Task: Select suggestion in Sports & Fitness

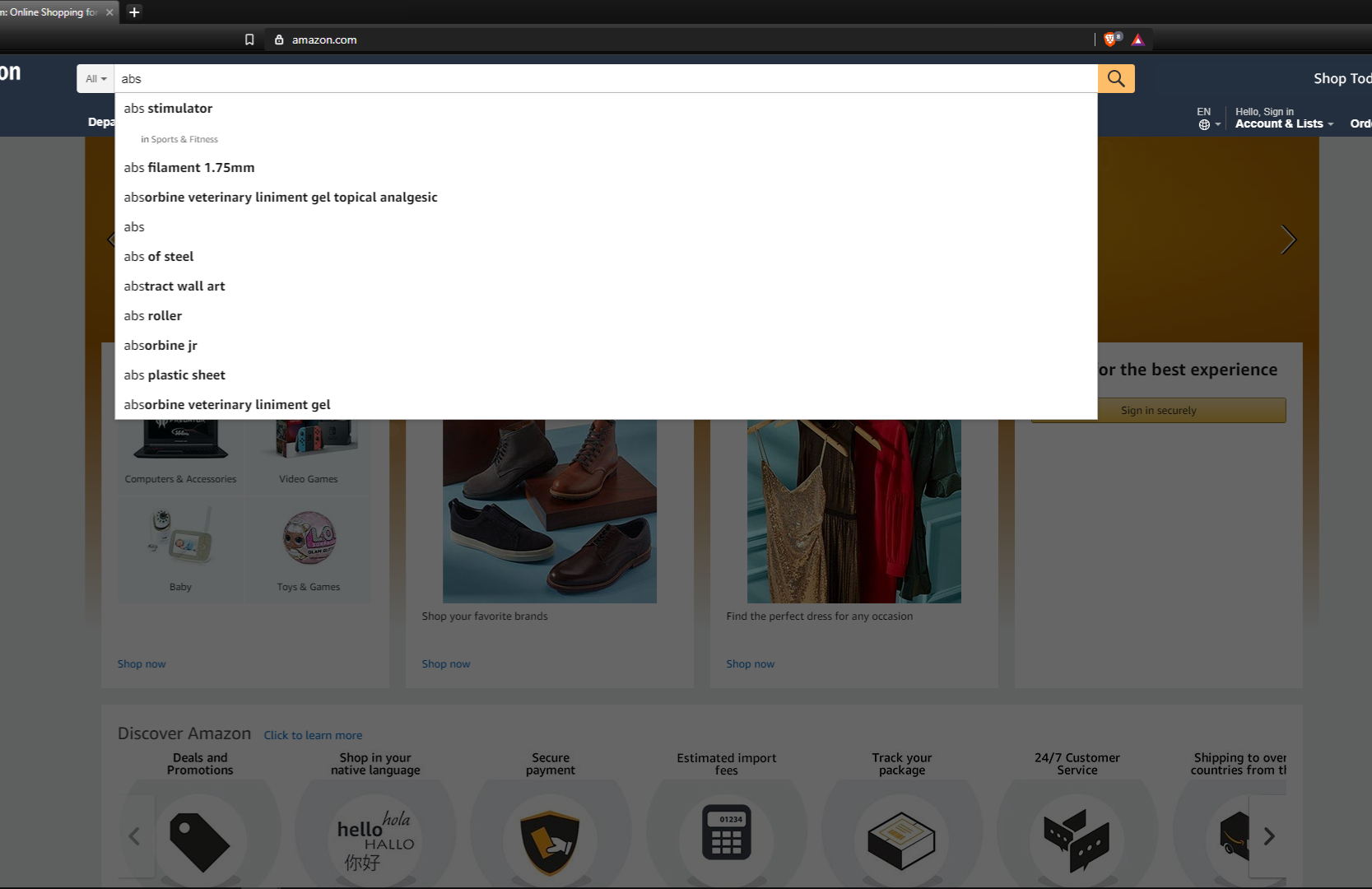Action: click(606, 139)
